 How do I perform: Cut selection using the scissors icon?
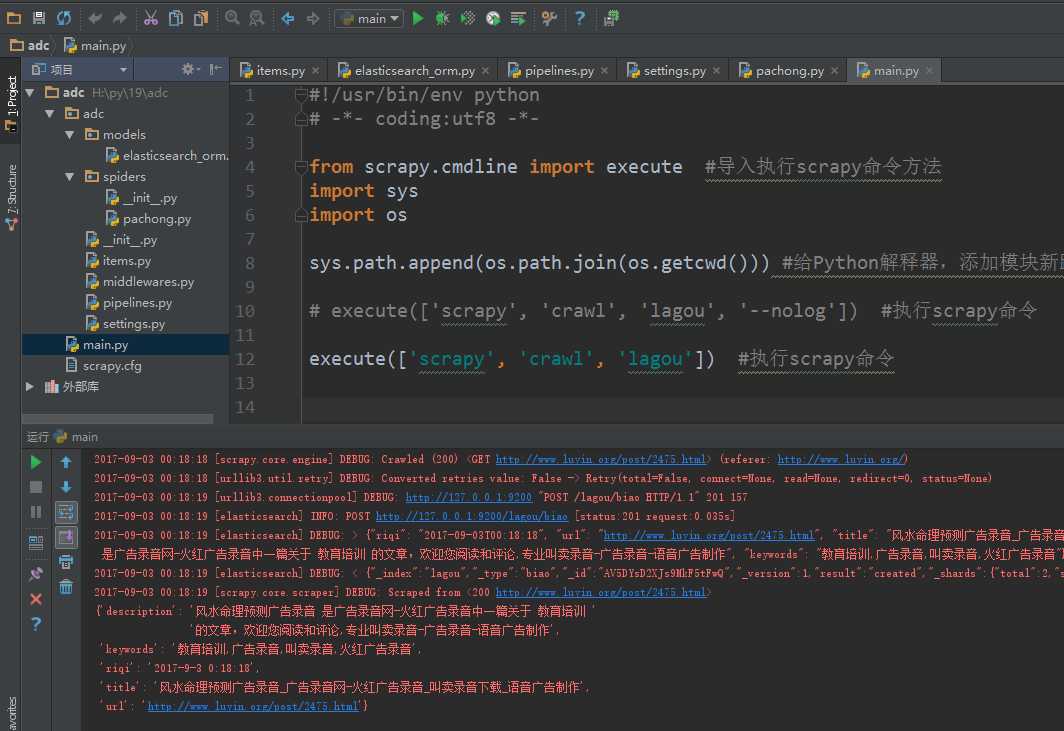click(151, 18)
